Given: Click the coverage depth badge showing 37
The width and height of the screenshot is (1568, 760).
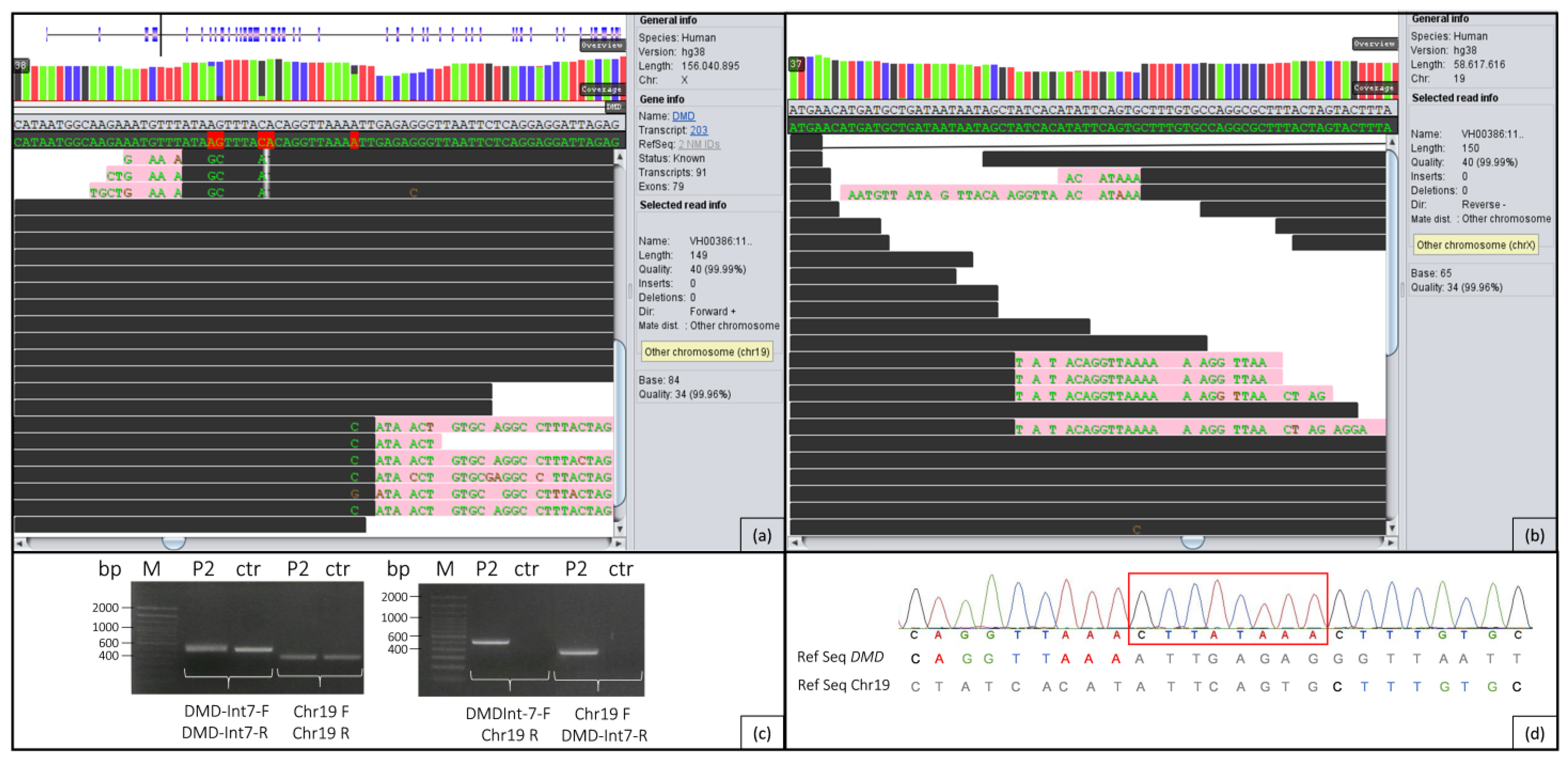Looking at the screenshot, I should [796, 64].
